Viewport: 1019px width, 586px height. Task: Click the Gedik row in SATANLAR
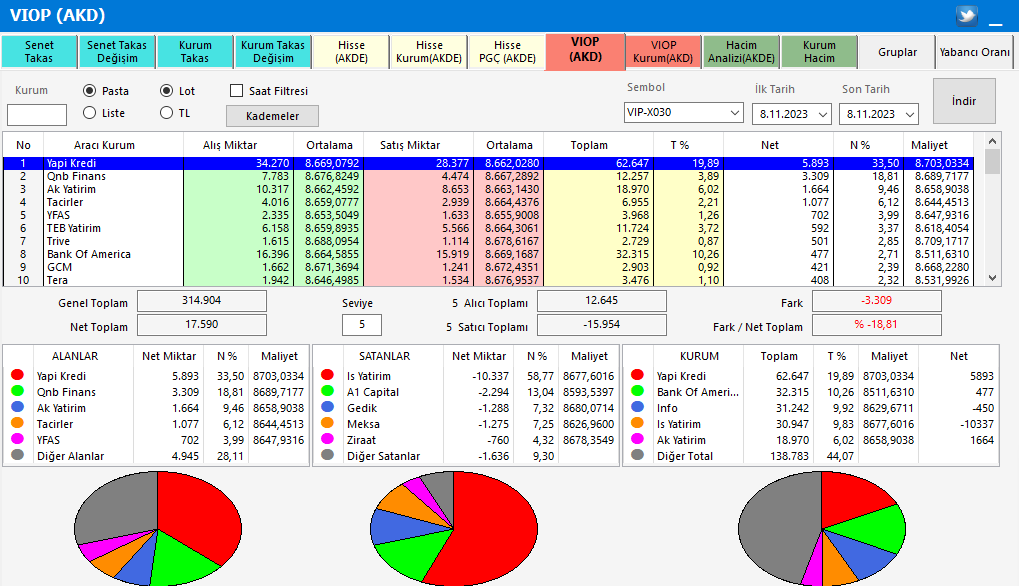(466, 408)
